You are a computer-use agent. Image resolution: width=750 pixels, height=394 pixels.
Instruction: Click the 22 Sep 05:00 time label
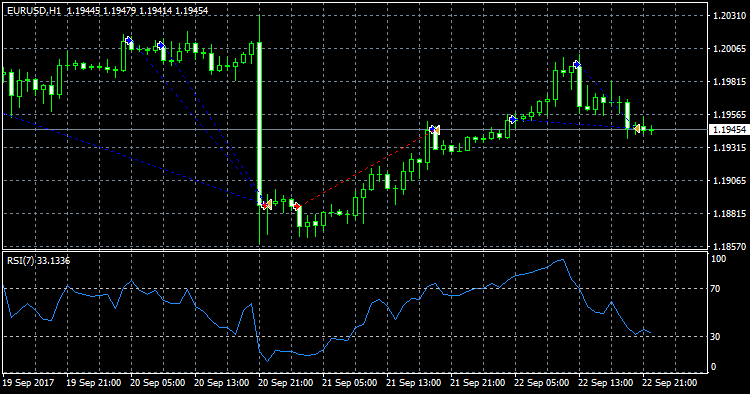542,383
